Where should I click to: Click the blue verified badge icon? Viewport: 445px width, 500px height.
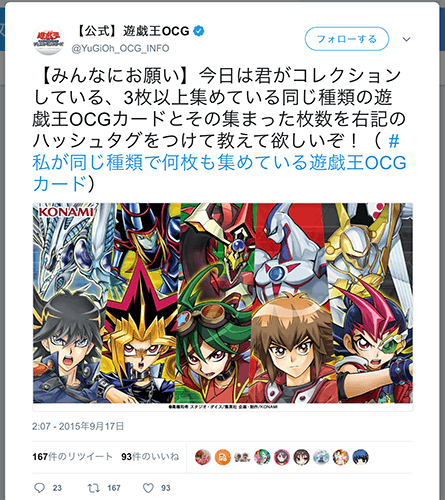(199, 31)
